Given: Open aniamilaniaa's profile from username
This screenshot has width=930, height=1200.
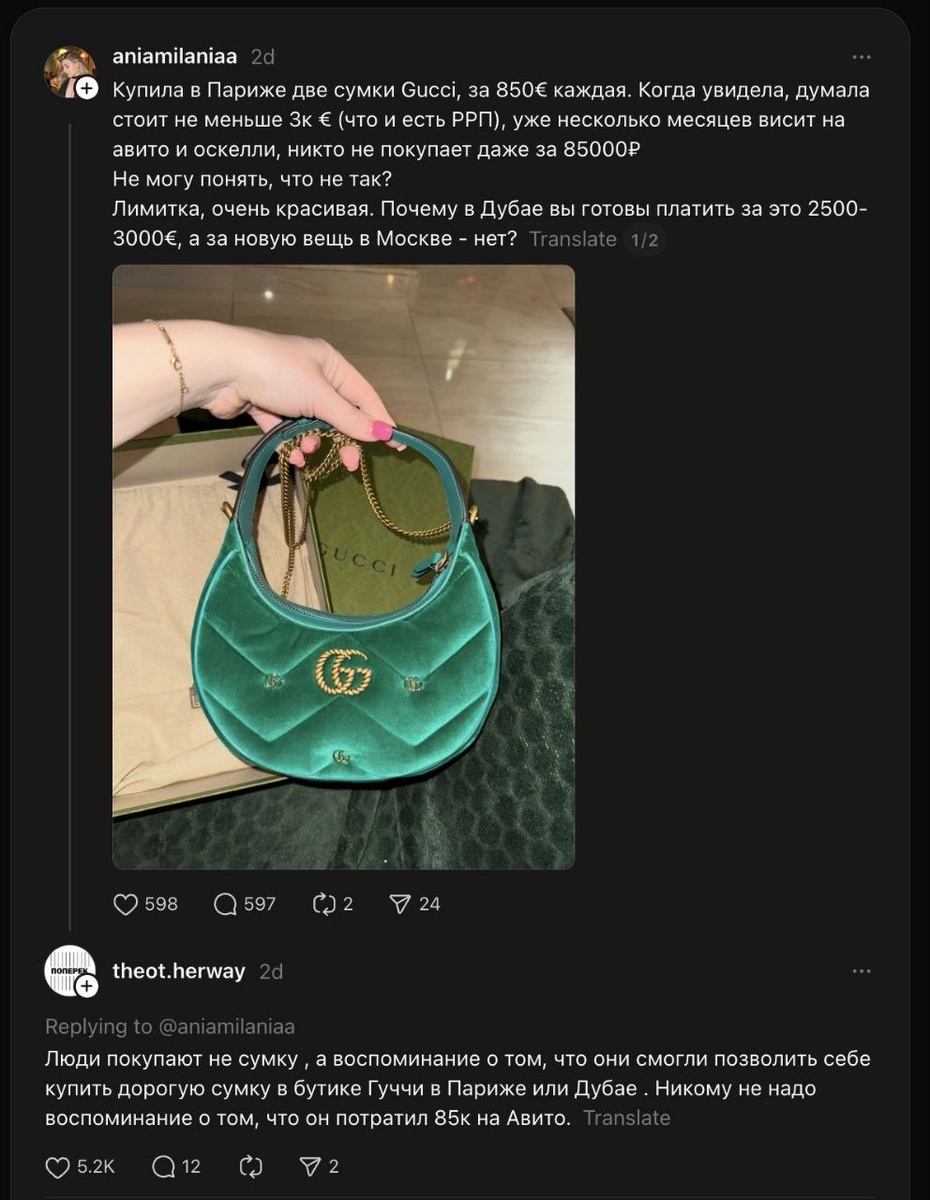Looking at the screenshot, I should coord(175,57).
